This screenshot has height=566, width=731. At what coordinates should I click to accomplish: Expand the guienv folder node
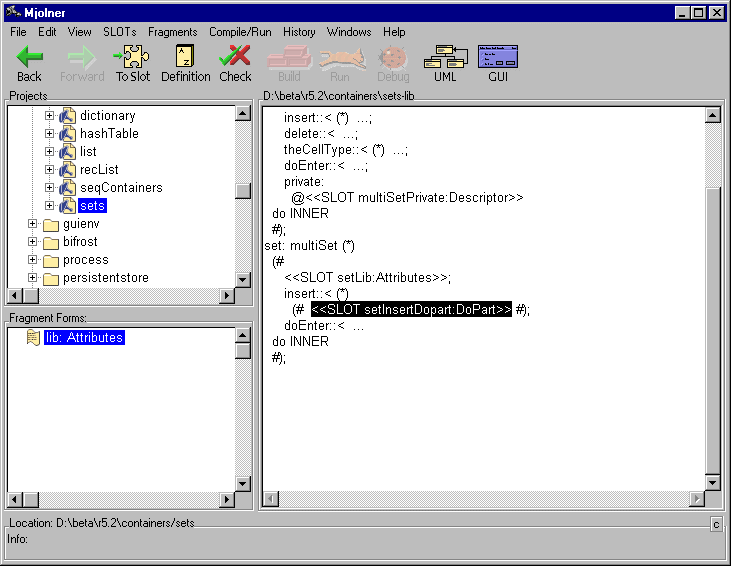click(x=33, y=224)
